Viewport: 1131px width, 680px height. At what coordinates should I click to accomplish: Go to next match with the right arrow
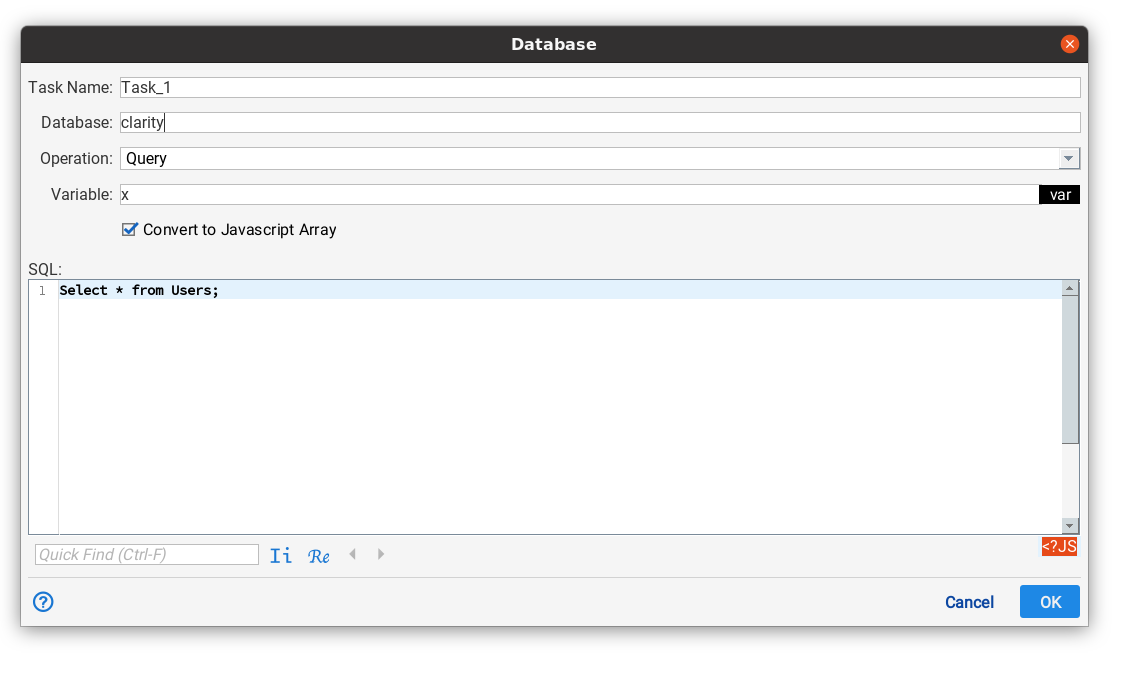(381, 554)
